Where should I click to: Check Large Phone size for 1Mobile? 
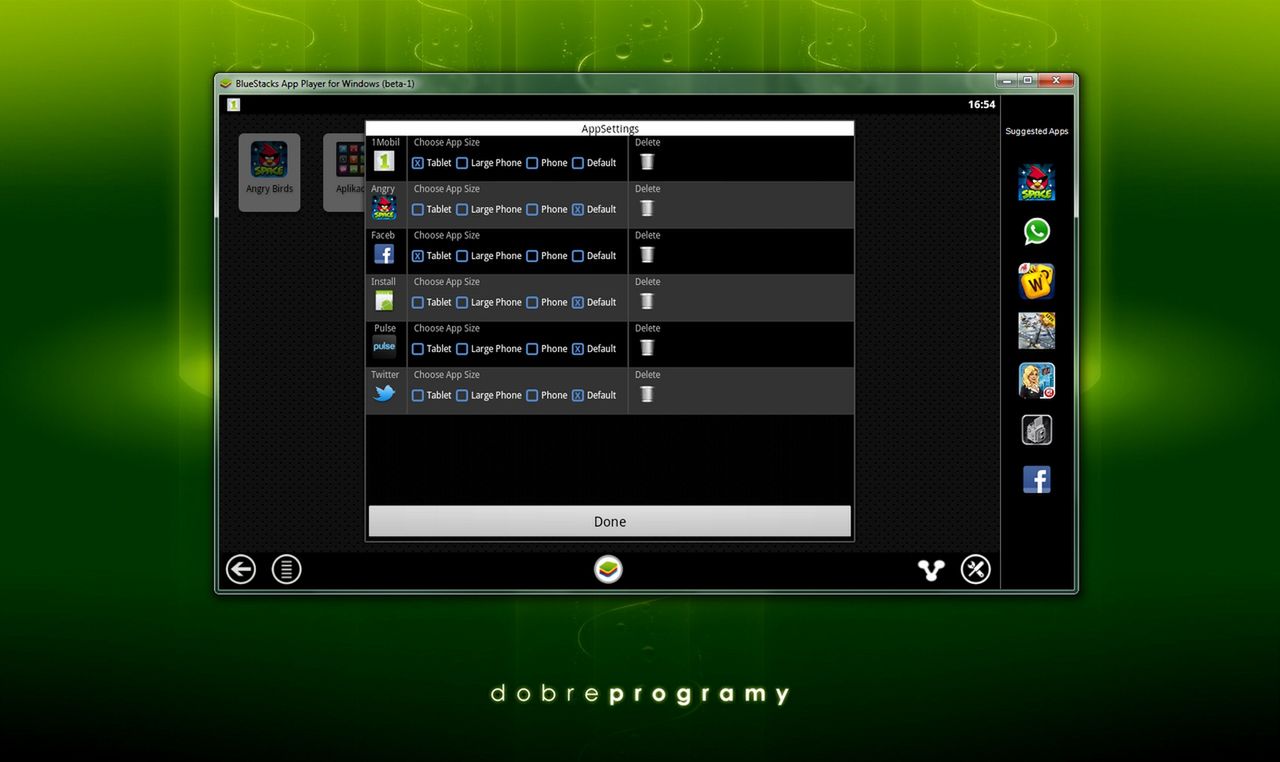pos(462,163)
